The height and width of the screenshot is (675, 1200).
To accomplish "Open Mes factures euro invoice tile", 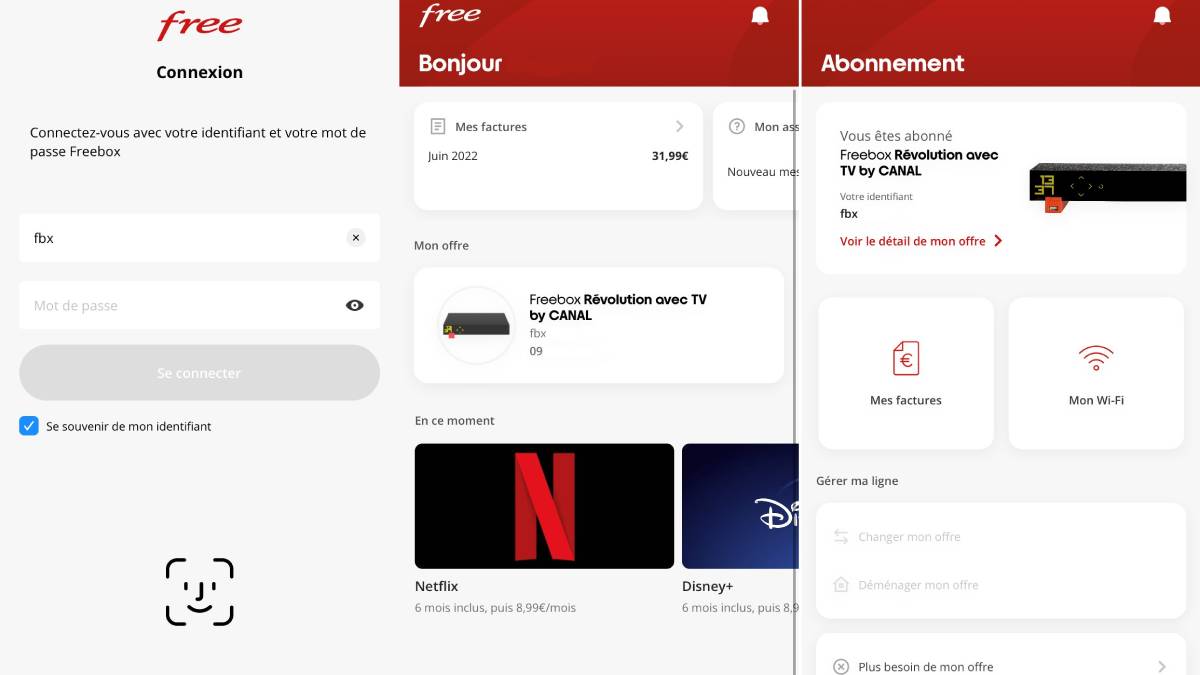I will tap(906, 357).
